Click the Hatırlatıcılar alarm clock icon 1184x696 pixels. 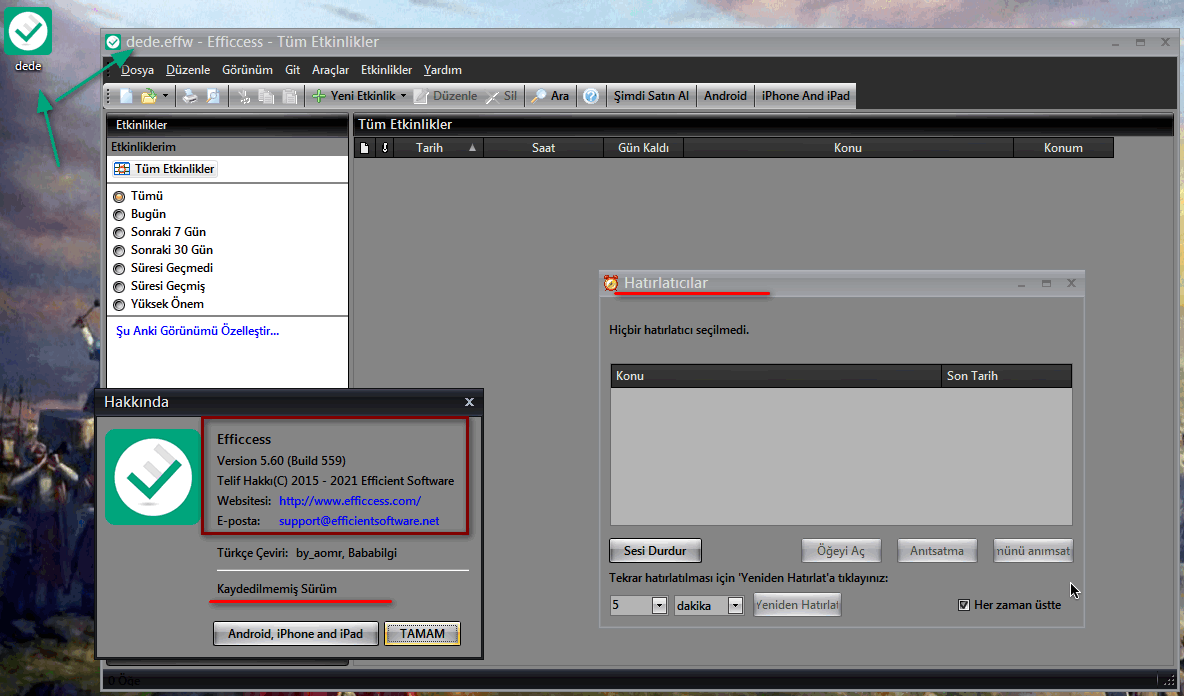click(x=611, y=283)
